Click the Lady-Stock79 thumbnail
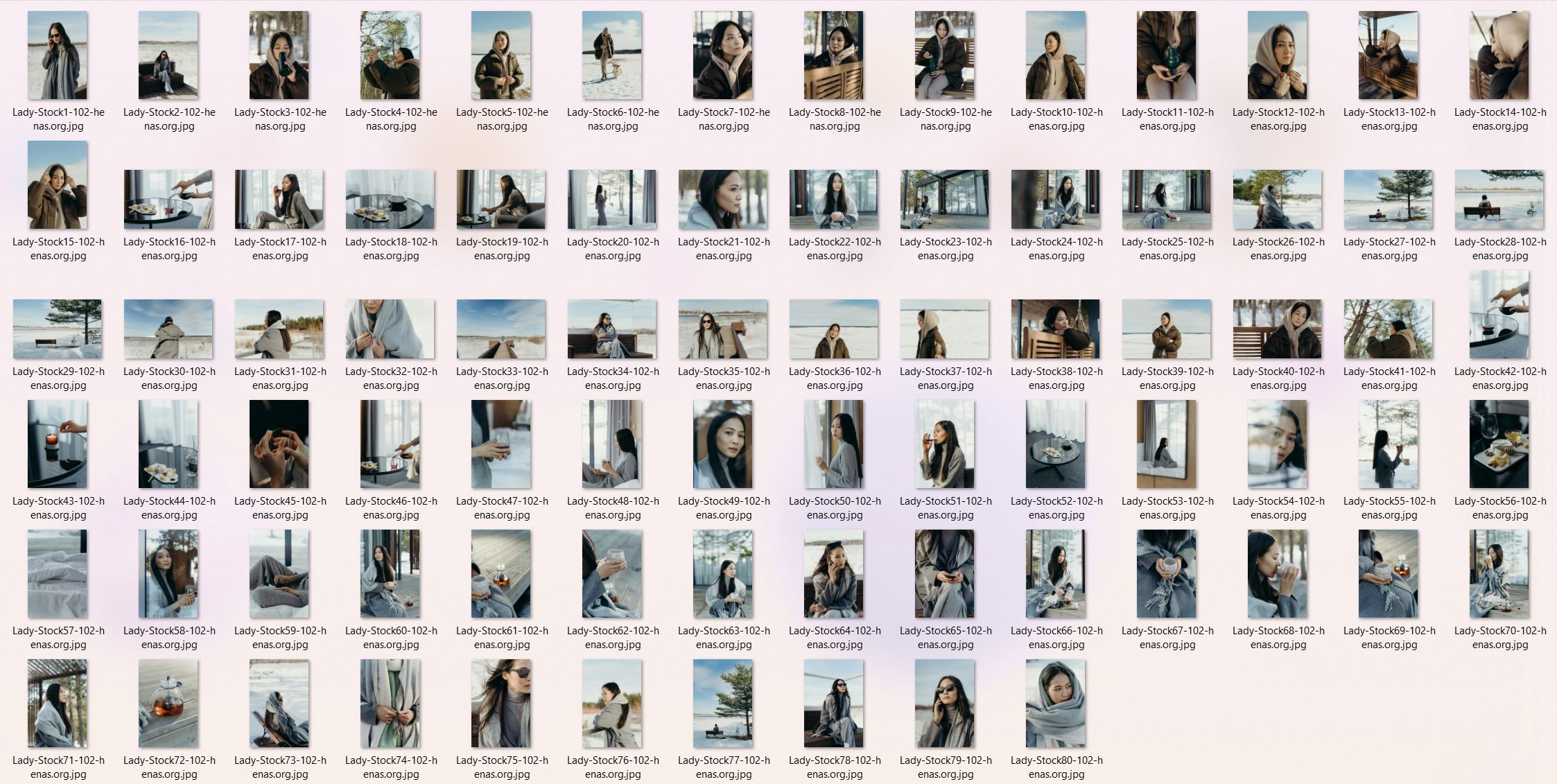 945,703
